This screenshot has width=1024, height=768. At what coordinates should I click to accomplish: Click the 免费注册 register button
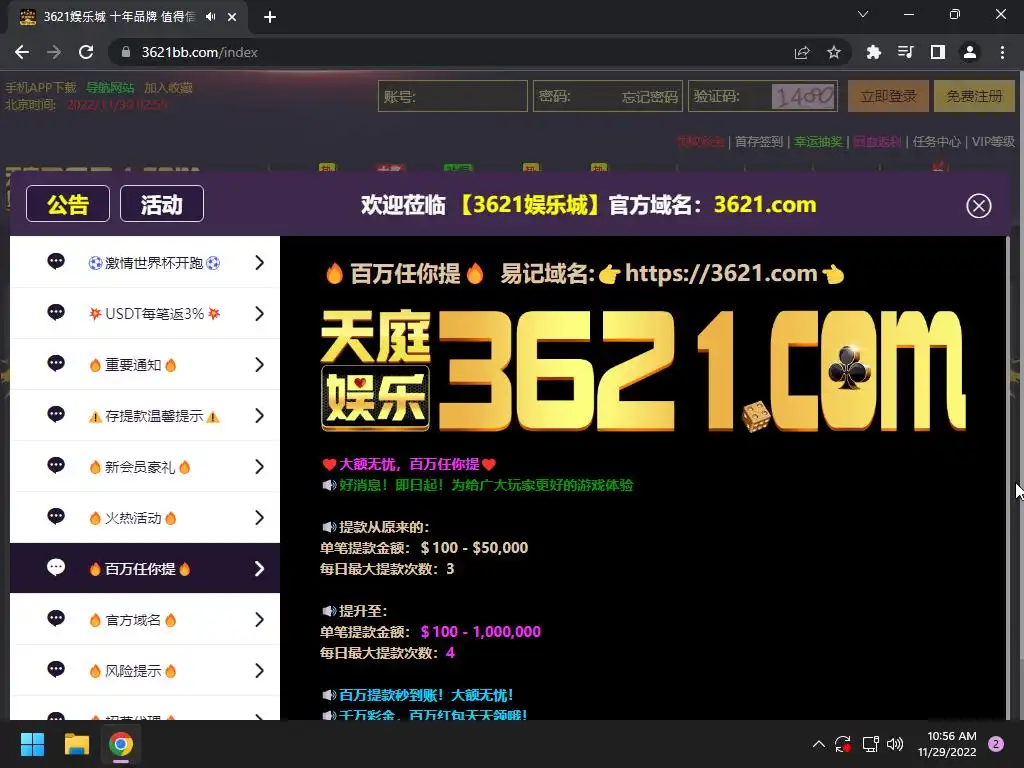pyautogui.click(x=974, y=96)
